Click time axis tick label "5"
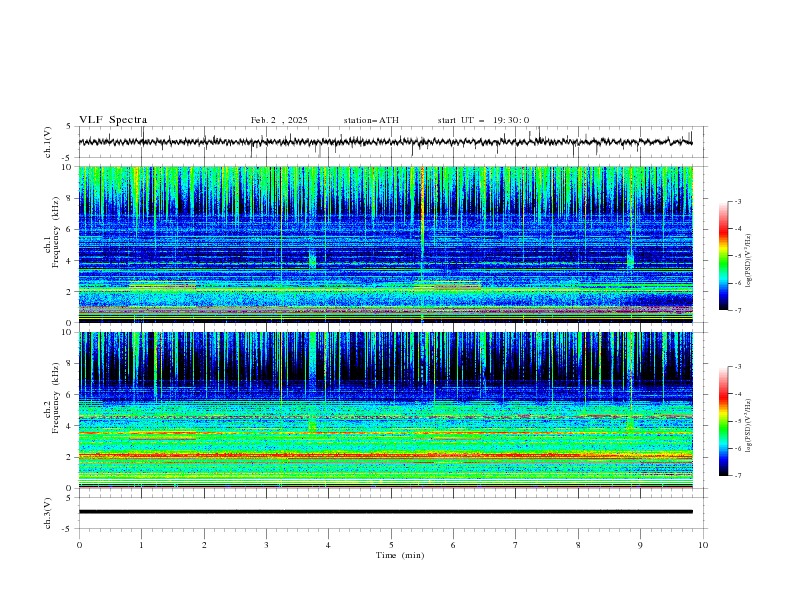Screen dimensions: 792x612 point(391,545)
